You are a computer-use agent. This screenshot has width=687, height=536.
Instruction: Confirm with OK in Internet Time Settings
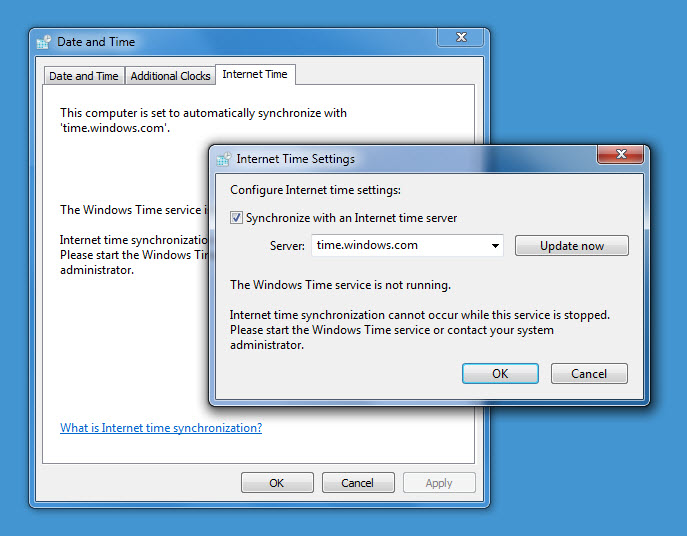tap(500, 373)
